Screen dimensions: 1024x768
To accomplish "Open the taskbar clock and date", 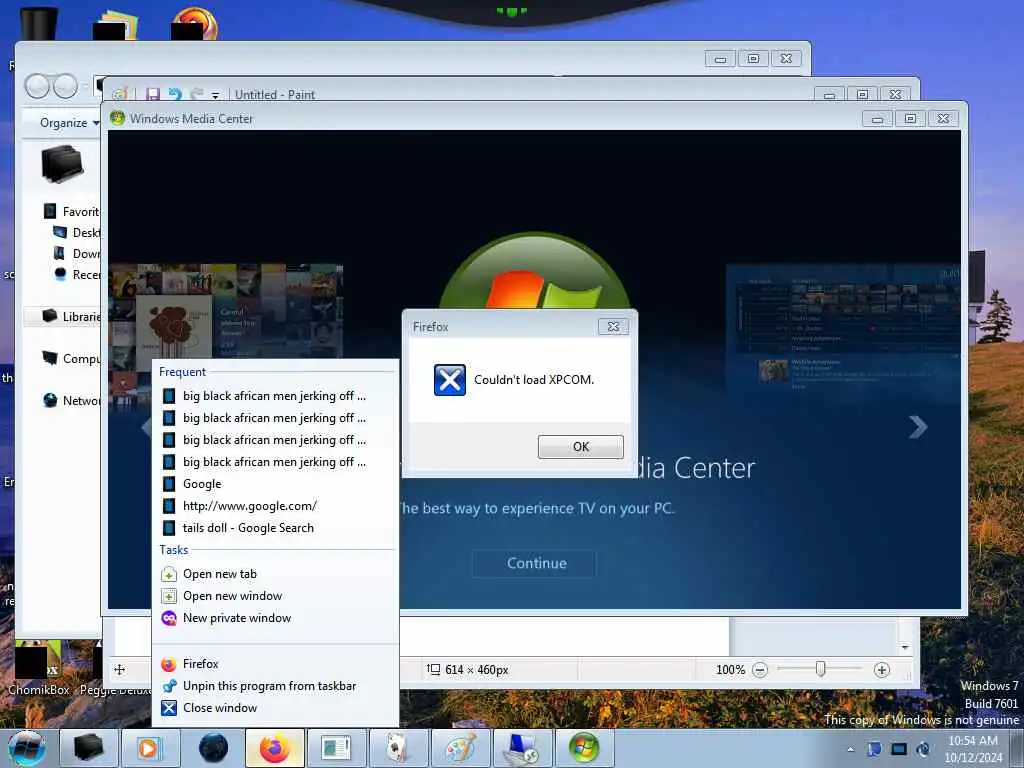I will click(x=973, y=749).
